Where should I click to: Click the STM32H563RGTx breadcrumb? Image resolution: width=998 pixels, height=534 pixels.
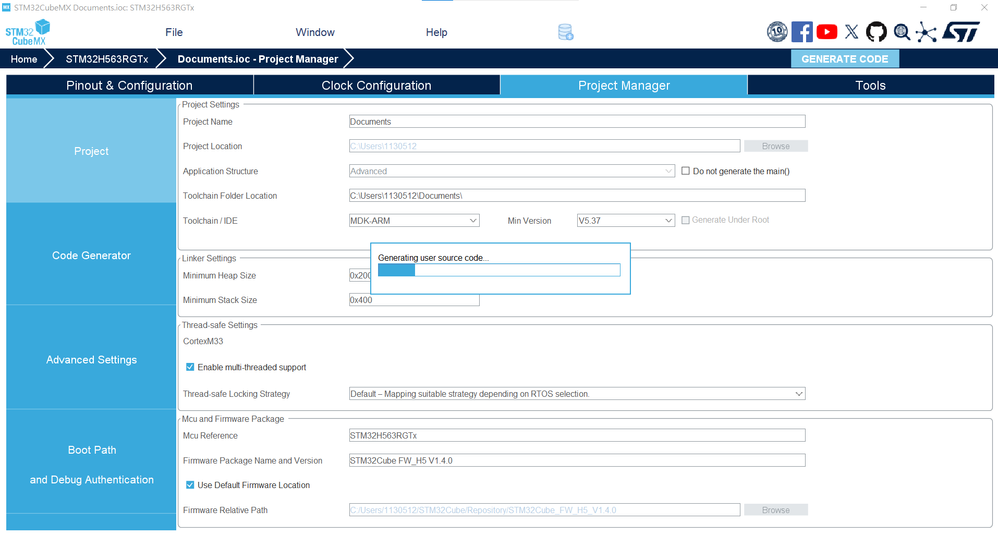(107, 59)
